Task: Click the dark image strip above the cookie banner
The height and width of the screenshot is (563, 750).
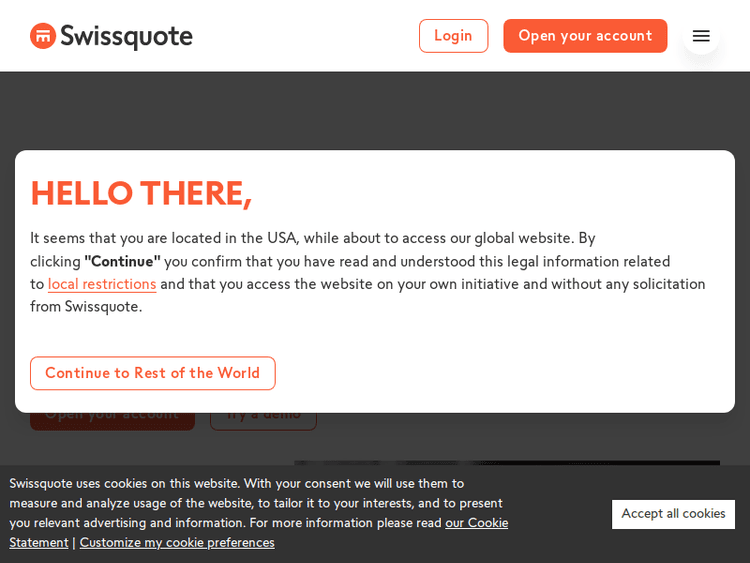Action: click(506, 463)
